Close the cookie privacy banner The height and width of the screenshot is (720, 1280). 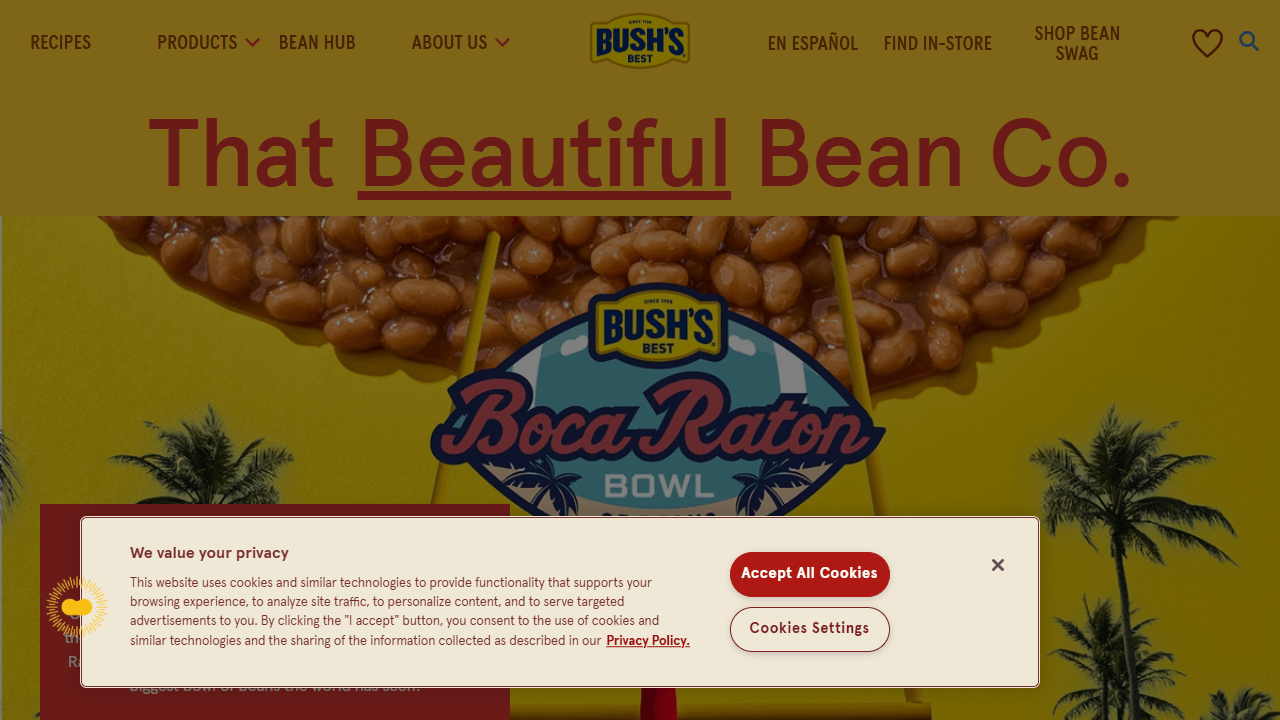pyautogui.click(x=997, y=565)
